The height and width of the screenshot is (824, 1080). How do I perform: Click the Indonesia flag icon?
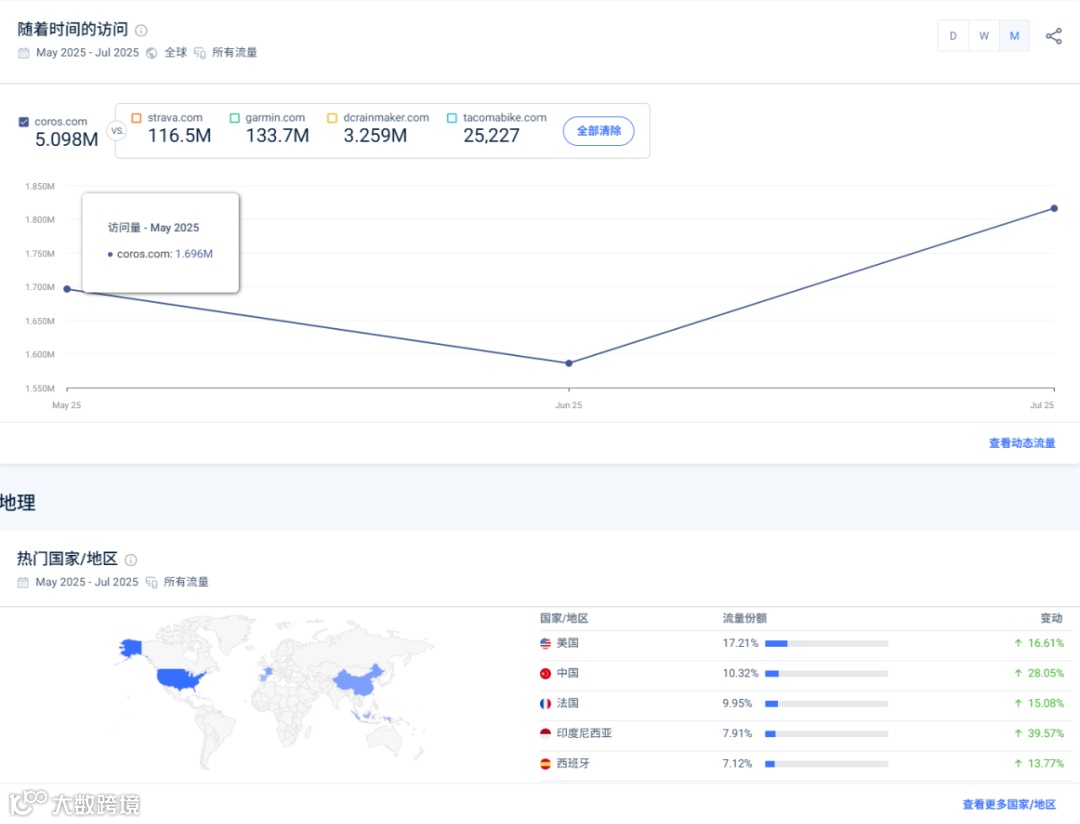[x=546, y=733]
